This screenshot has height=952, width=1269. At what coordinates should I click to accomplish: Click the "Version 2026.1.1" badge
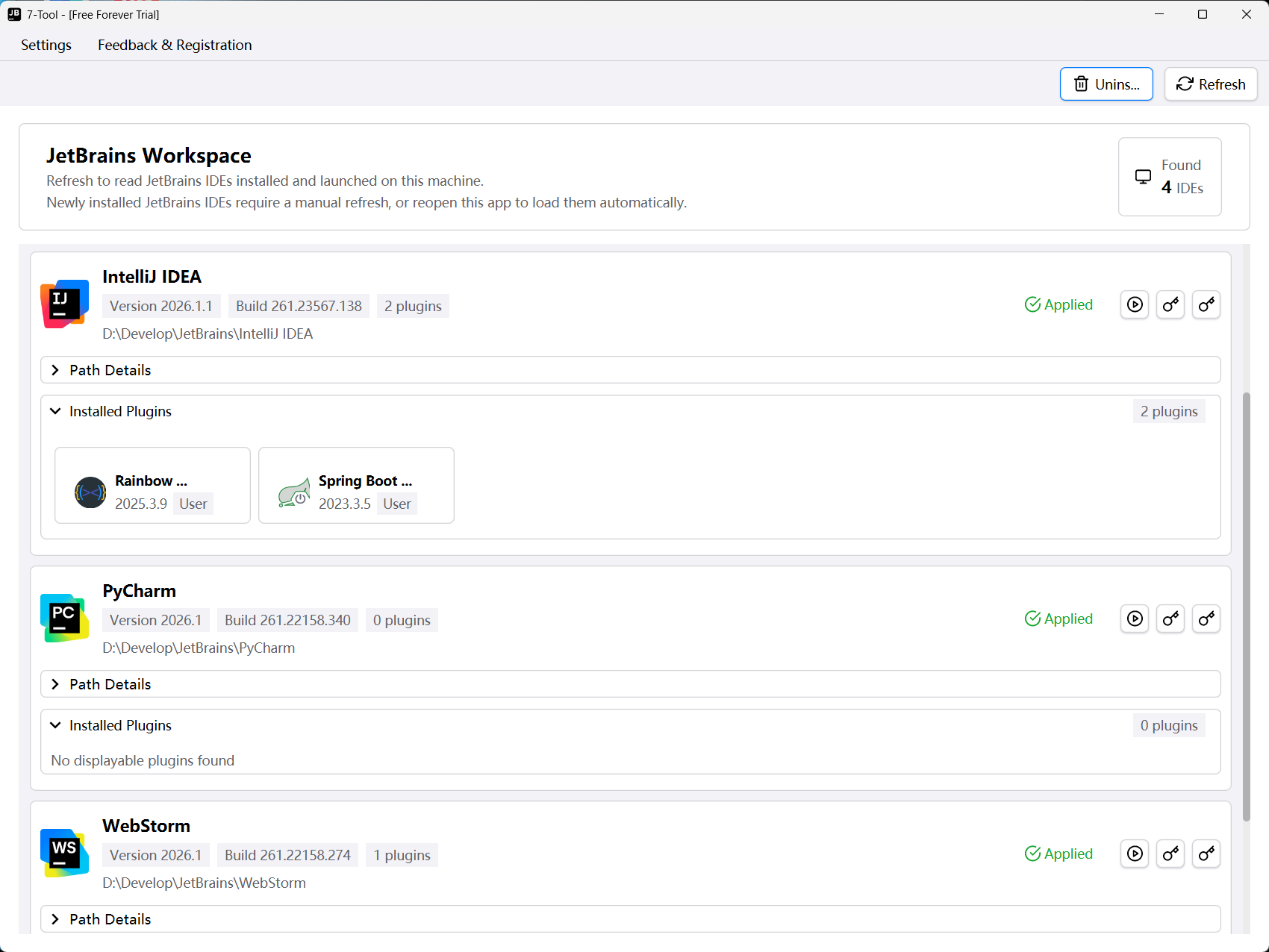161,306
